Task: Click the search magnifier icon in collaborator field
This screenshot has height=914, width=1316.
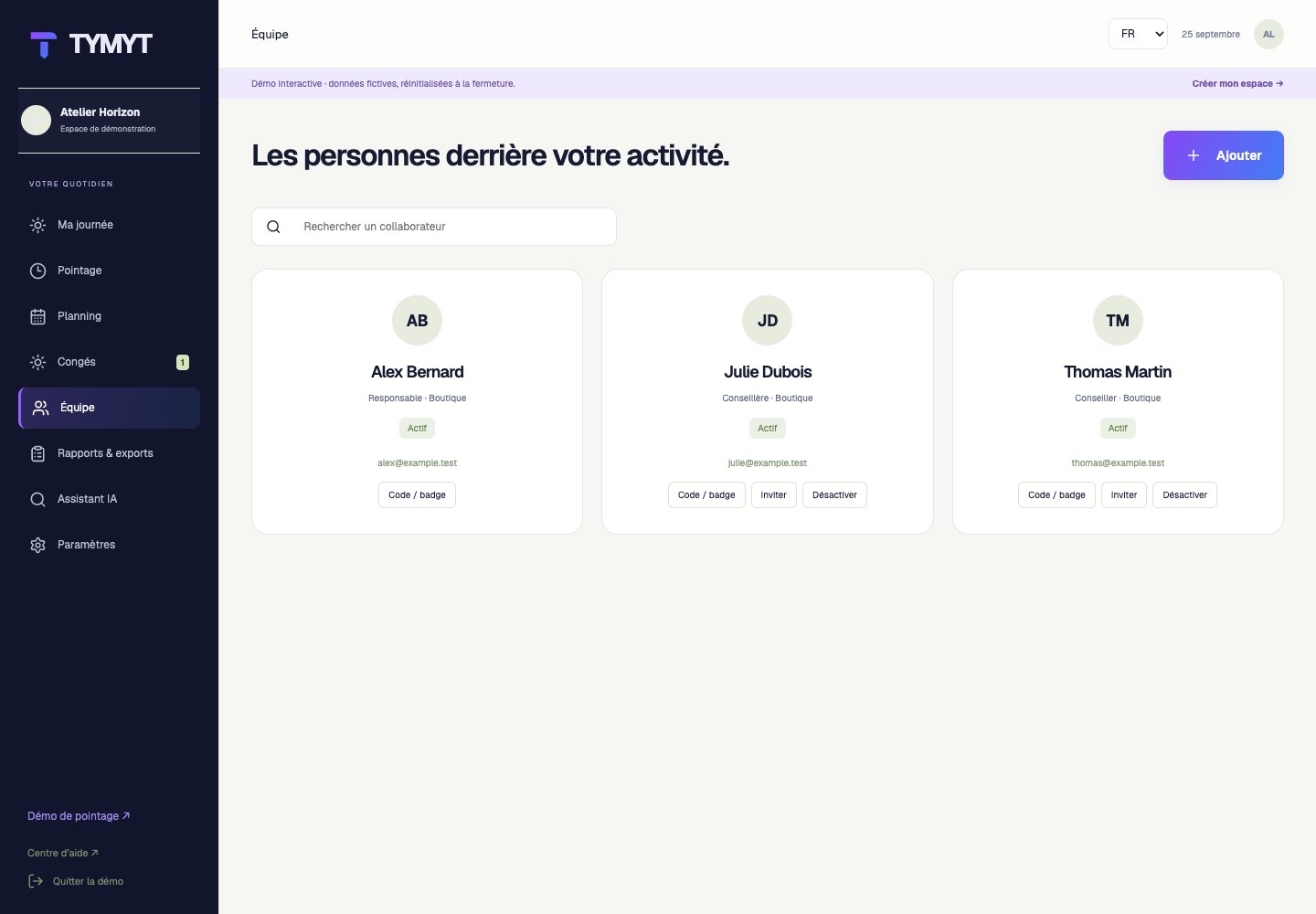Action: pos(273,227)
